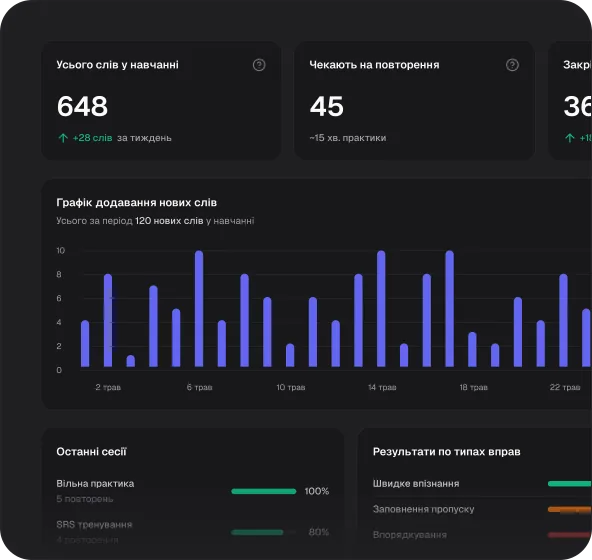Select the Впорядкування exercise row
This screenshot has height=560, width=592.
pyautogui.click(x=482, y=535)
